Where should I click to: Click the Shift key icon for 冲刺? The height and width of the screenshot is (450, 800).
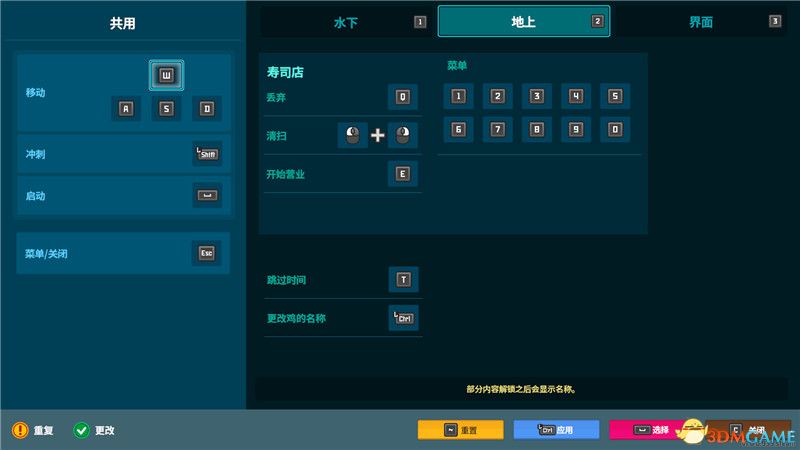coord(207,154)
